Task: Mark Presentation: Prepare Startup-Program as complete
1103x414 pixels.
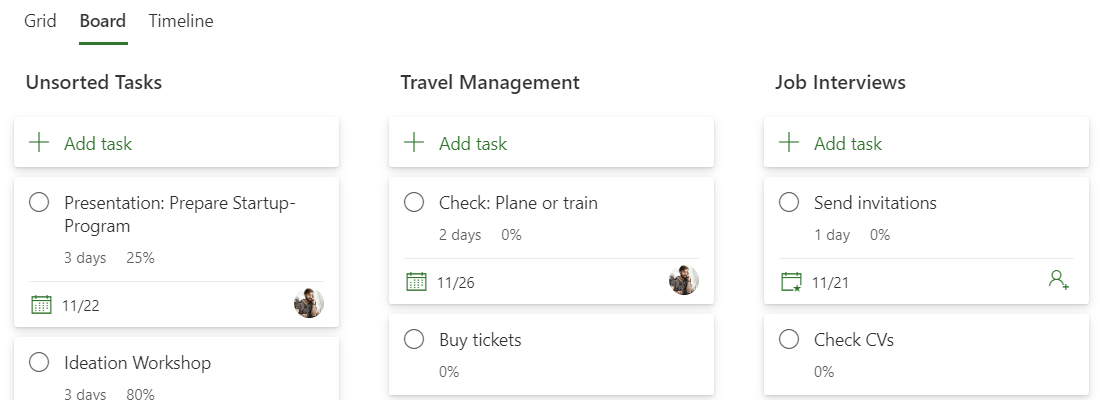Action: click(x=39, y=202)
